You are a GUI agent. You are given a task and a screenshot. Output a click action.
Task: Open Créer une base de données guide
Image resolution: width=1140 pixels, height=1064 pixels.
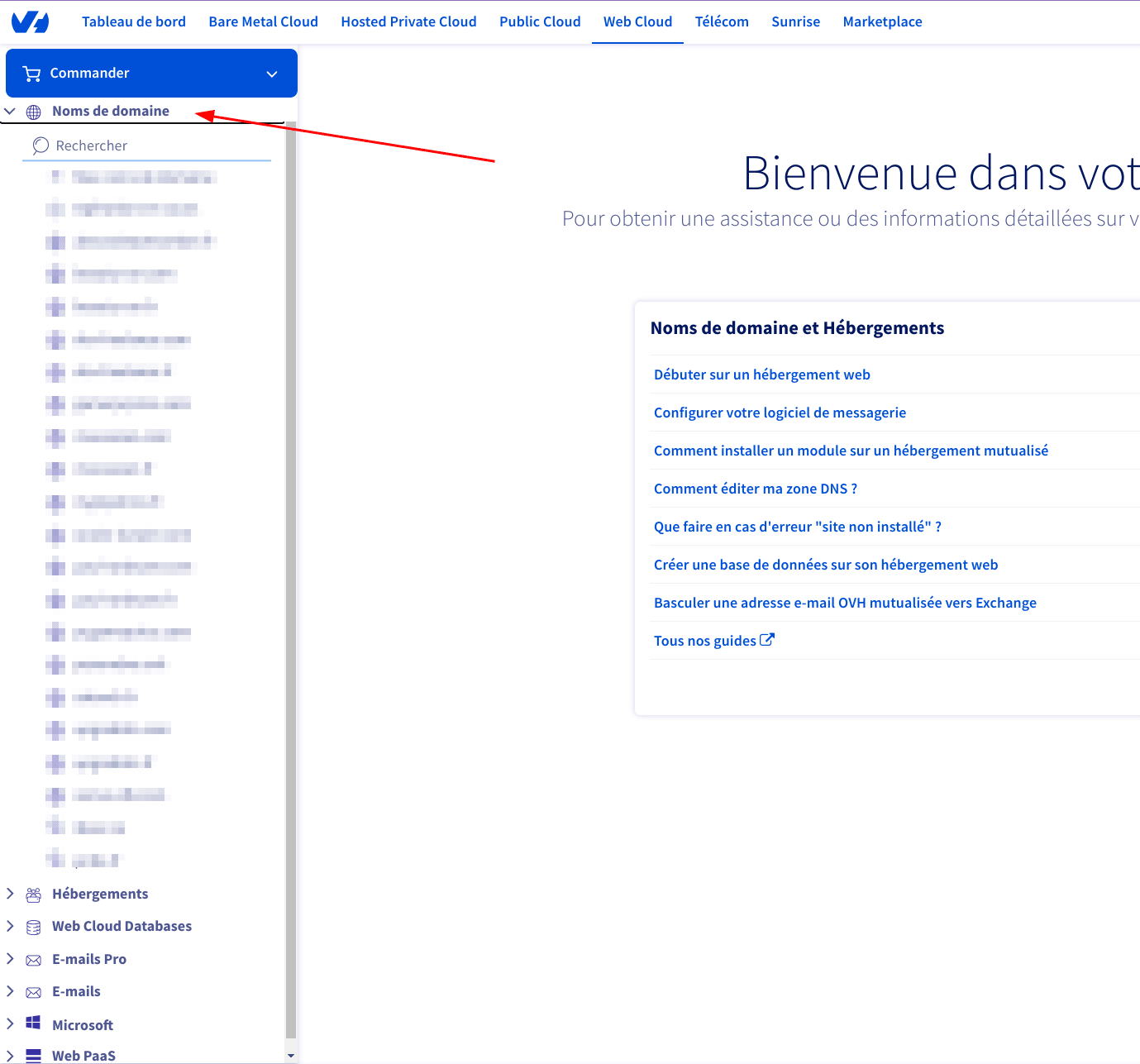click(826, 565)
